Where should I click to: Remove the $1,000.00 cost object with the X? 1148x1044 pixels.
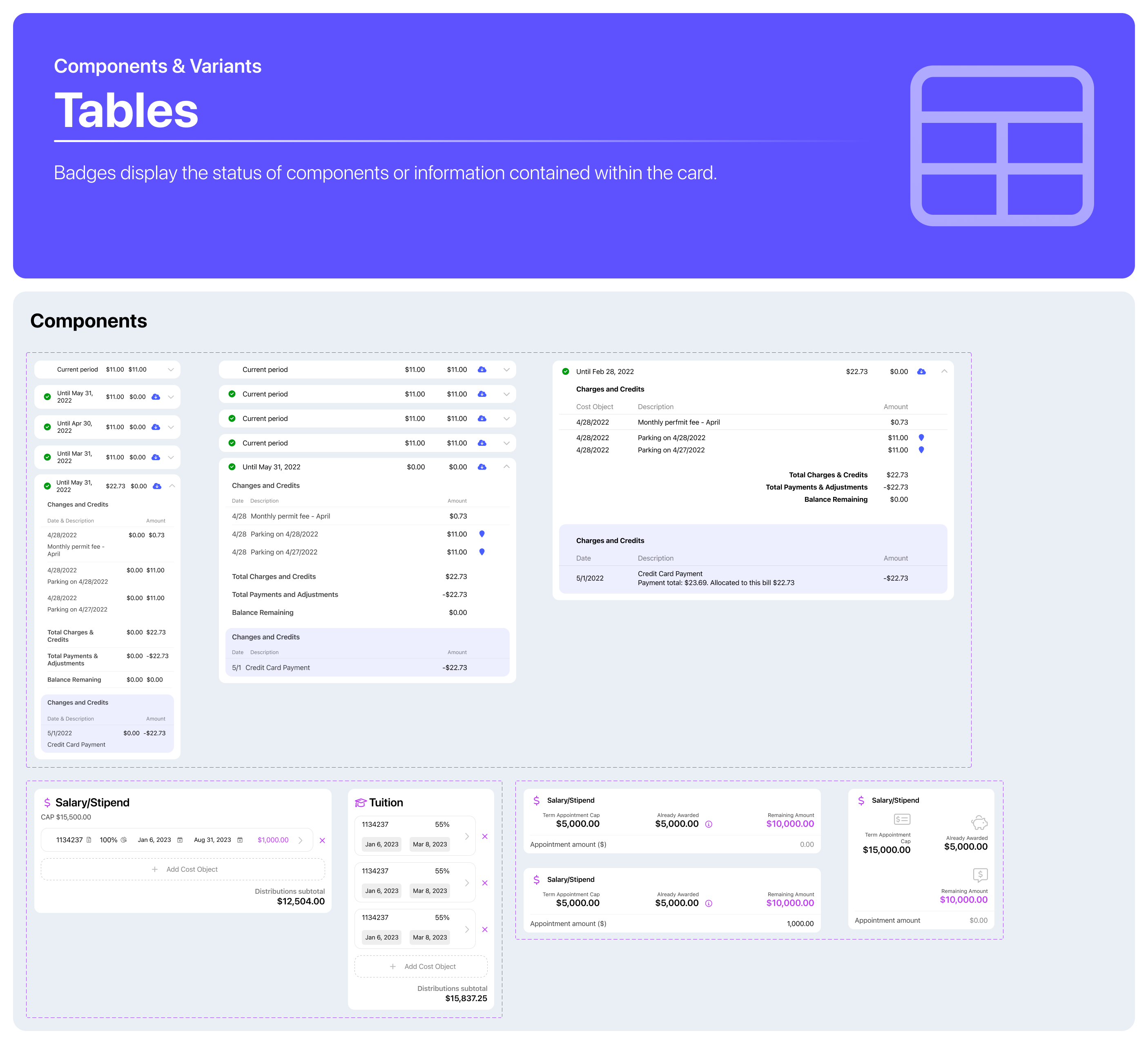point(322,840)
